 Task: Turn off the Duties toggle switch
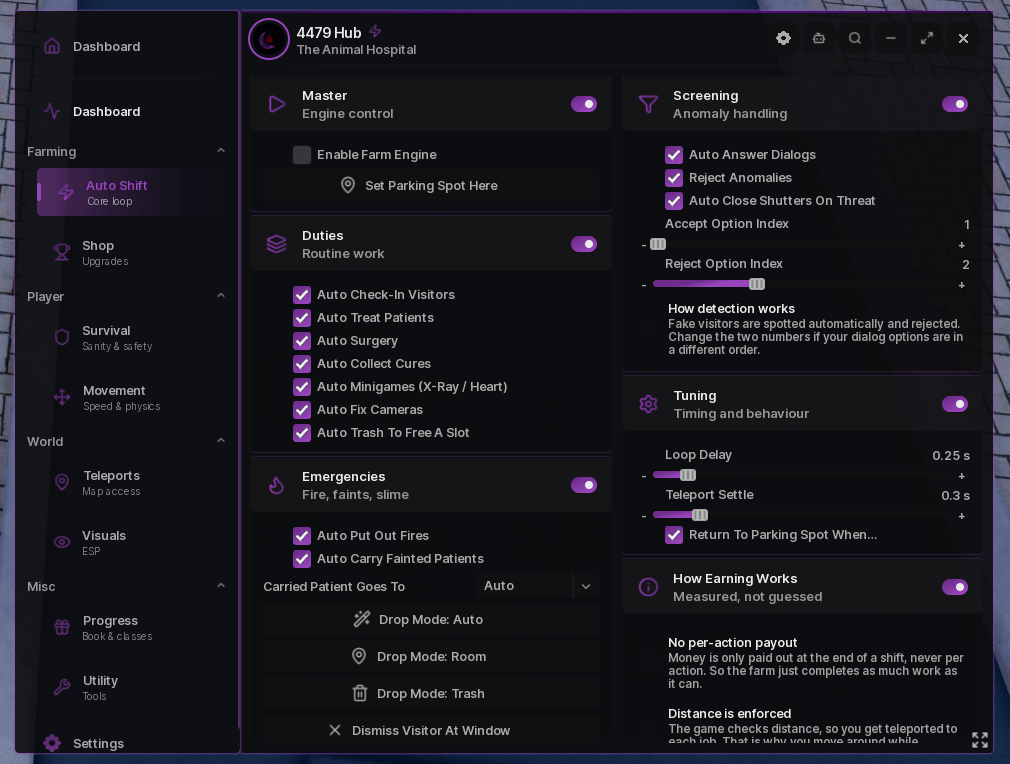(x=584, y=244)
